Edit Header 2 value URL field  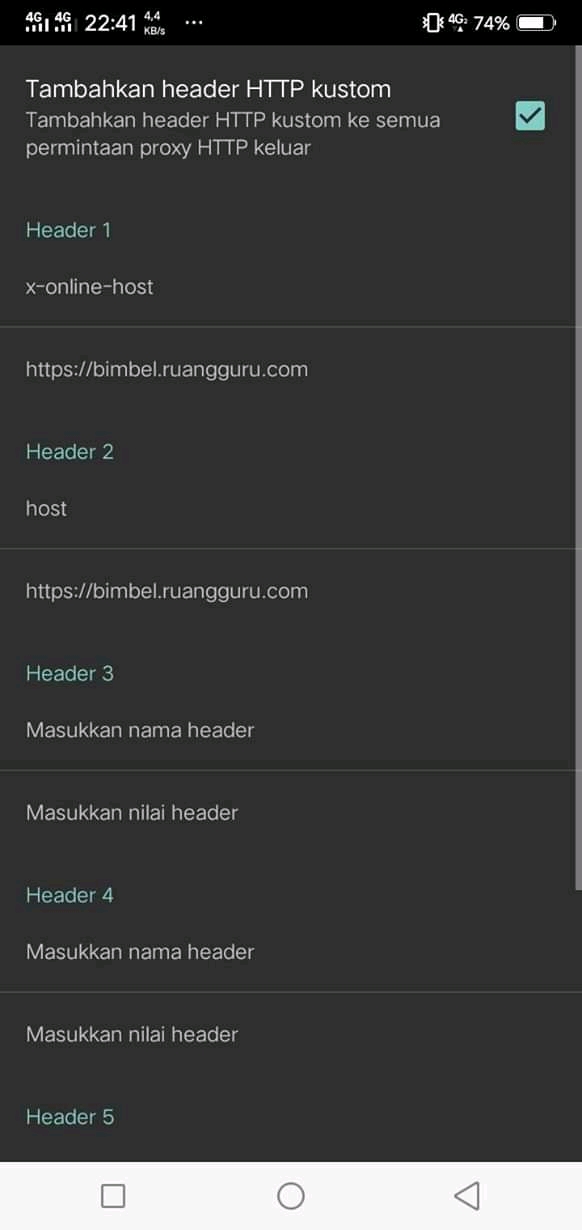[x=291, y=591]
